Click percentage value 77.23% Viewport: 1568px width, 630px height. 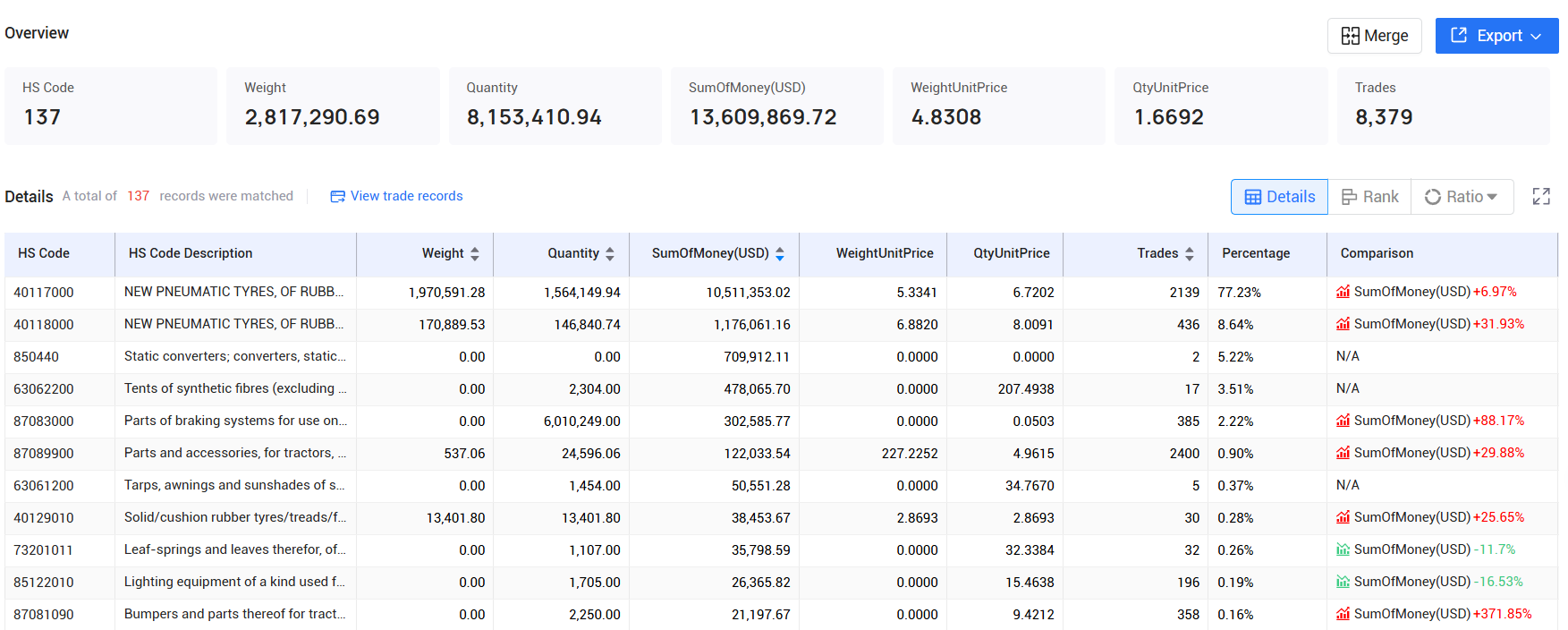pyautogui.click(x=1239, y=293)
